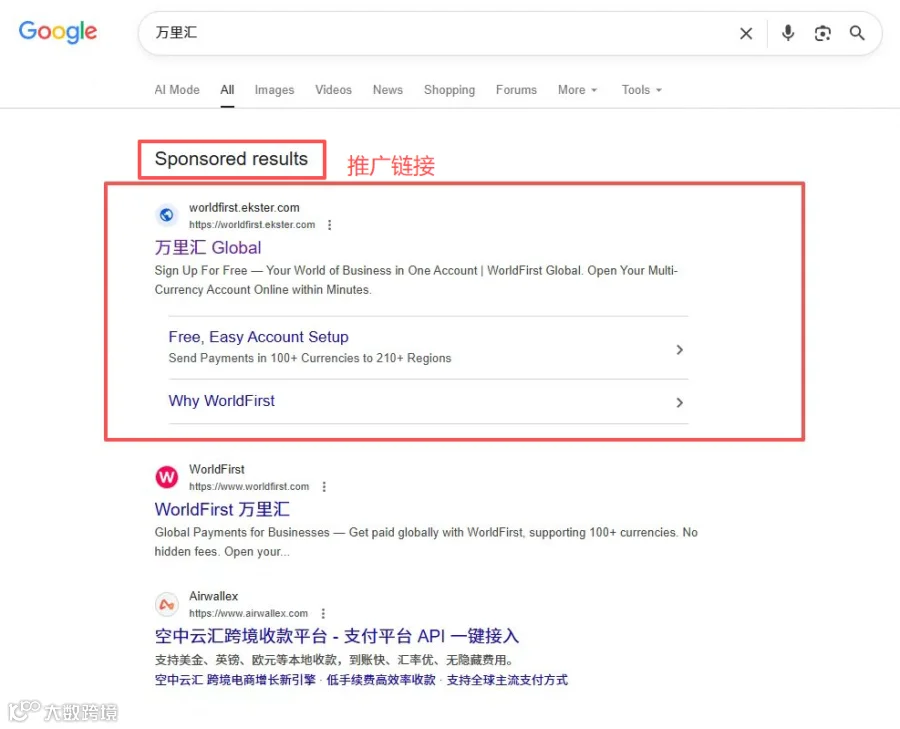Click the WorldFirst red W favicon
Image resolution: width=900 pixels, height=729 pixels.
coord(166,477)
